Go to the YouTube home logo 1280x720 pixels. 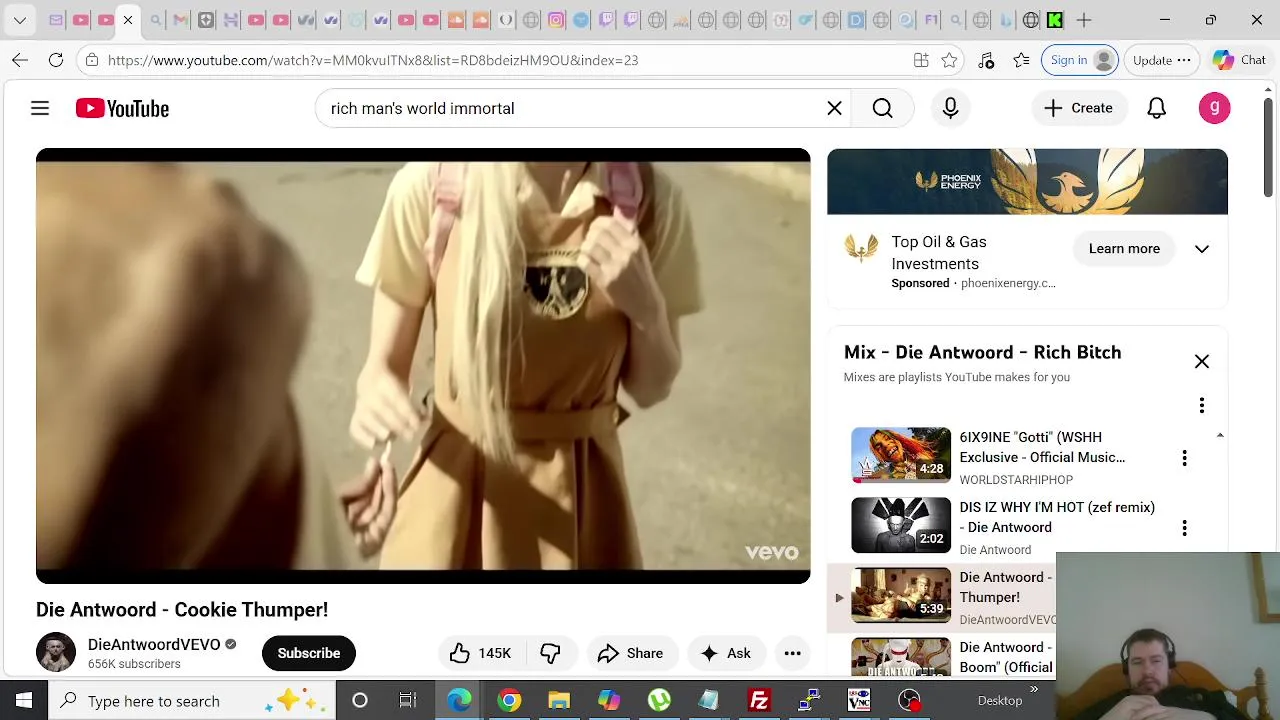122,108
